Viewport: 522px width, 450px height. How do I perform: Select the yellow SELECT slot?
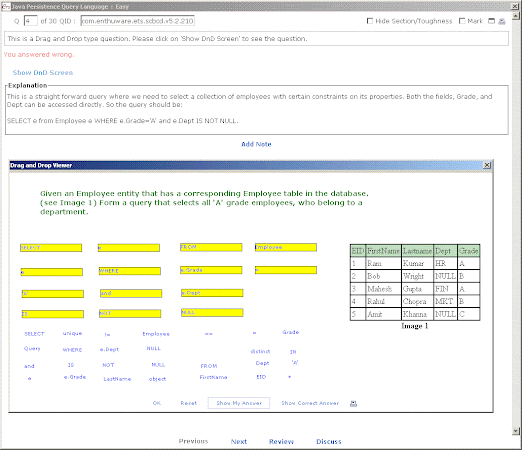tap(51, 248)
